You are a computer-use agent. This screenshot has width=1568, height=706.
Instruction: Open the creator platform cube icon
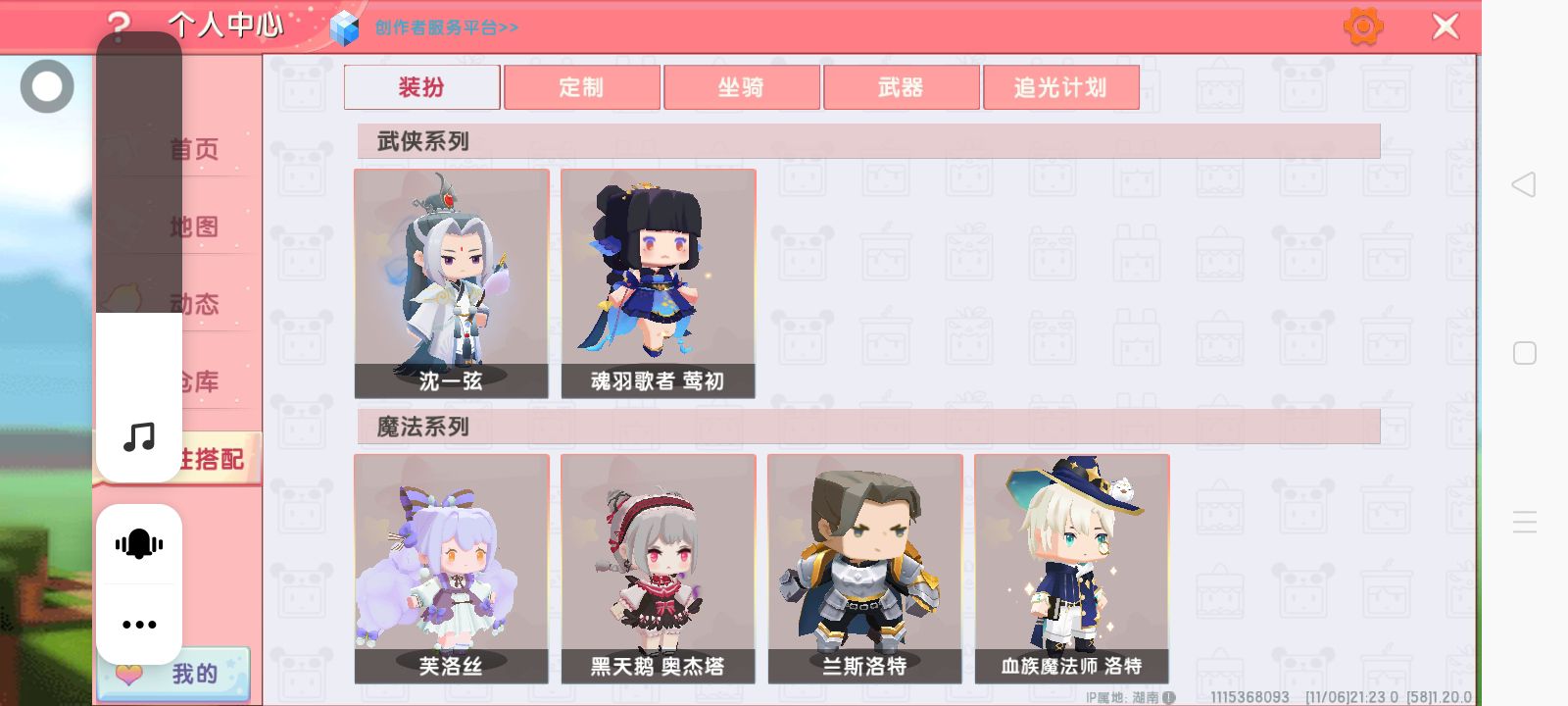(344, 27)
